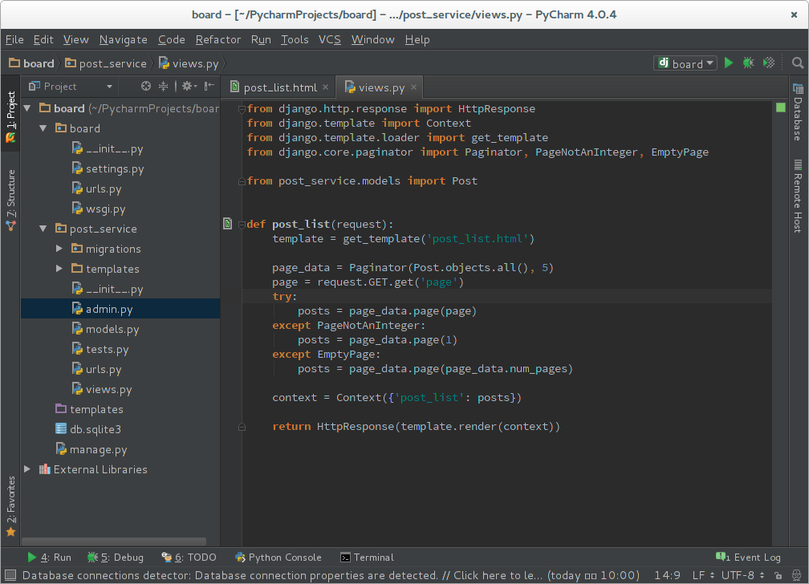Open manage.py in project tree
809x584 pixels.
pyautogui.click(x=91, y=449)
